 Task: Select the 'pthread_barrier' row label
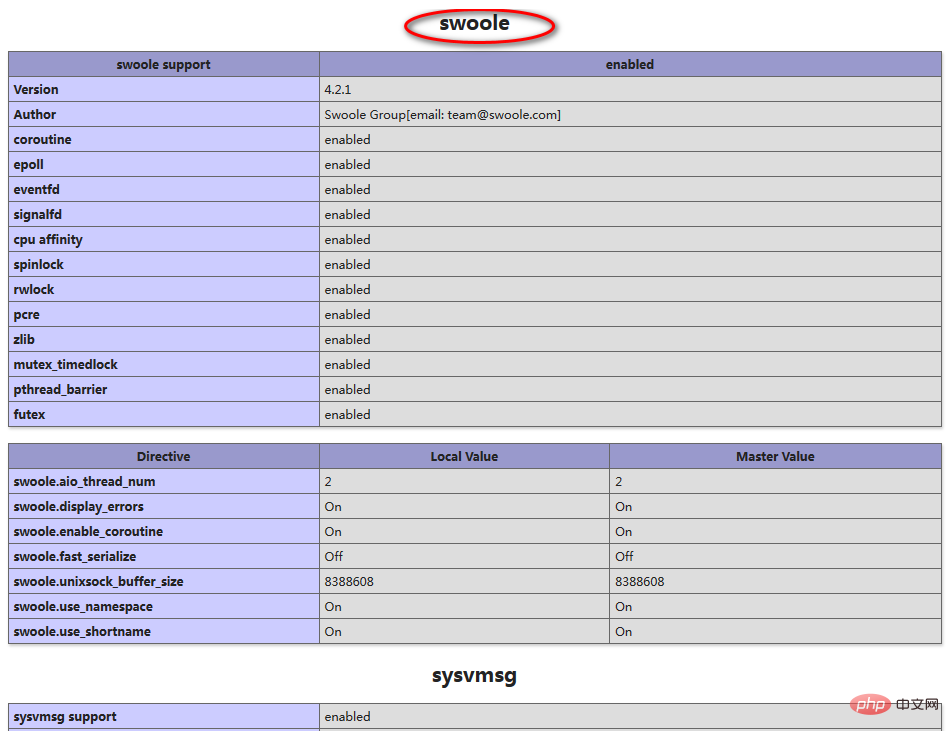pos(61,390)
